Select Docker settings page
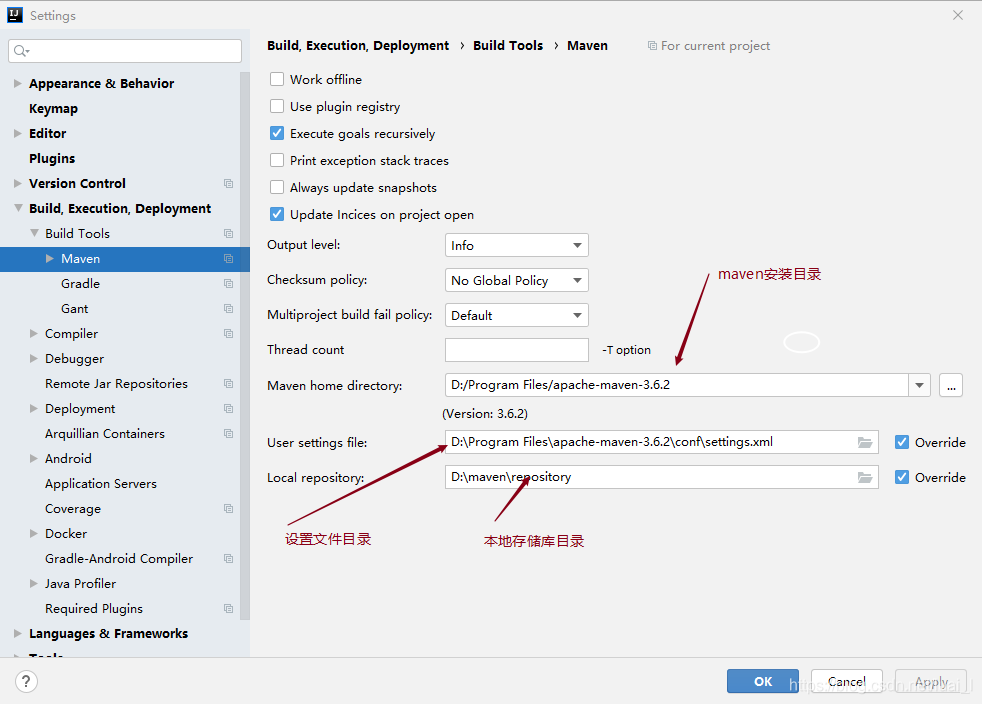 pos(66,534)
